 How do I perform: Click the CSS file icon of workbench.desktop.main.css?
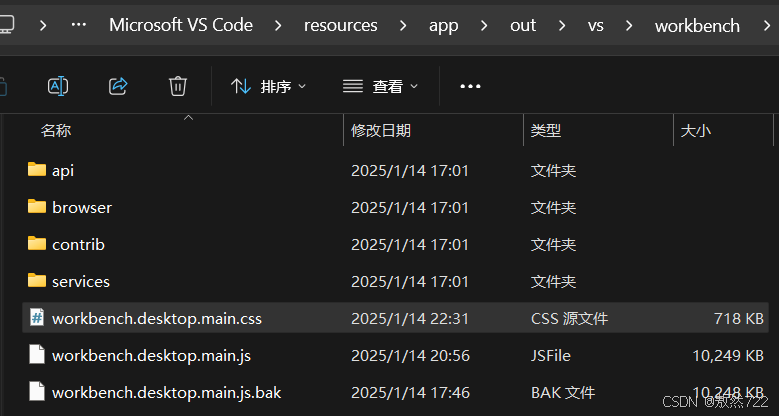tap(37, 318)
